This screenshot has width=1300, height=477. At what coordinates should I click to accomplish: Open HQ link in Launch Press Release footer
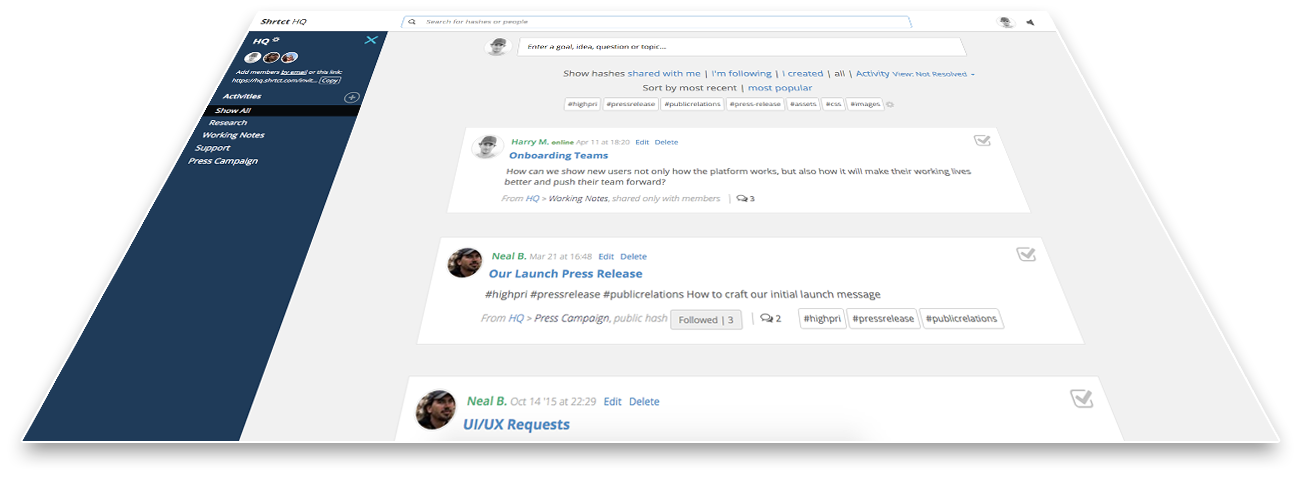pos(516,319)
